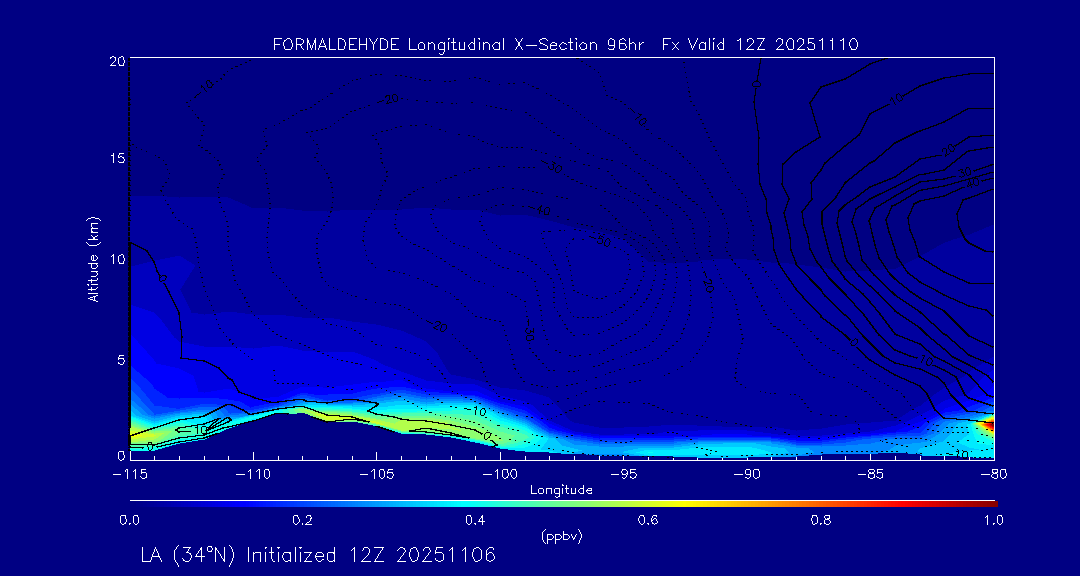This screenshot has height=576, width=1080.
Task: Click the 50 contour line label
Action: [603, 241]
